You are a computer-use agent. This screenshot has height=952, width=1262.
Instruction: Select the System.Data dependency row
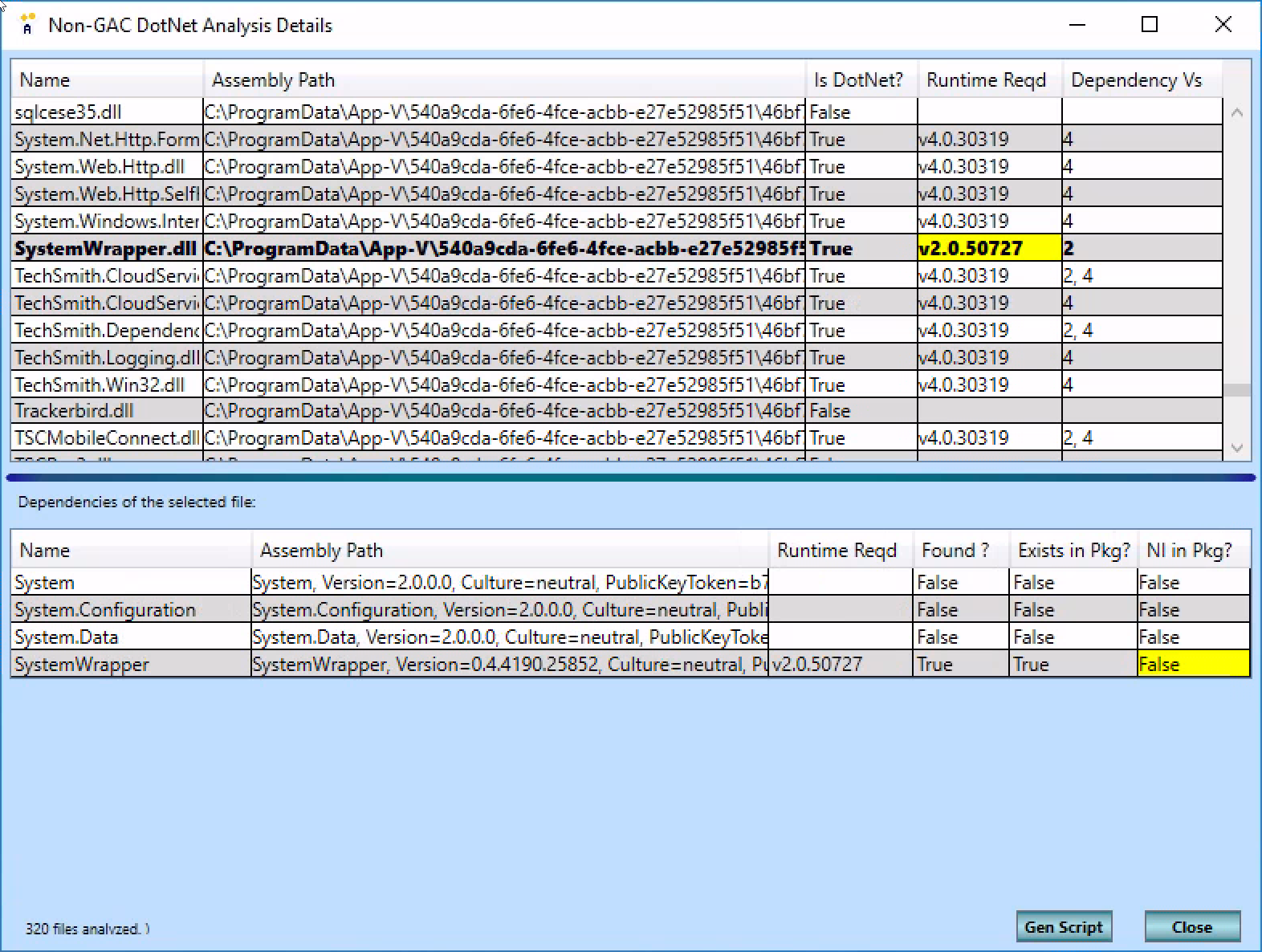[630, 637]
